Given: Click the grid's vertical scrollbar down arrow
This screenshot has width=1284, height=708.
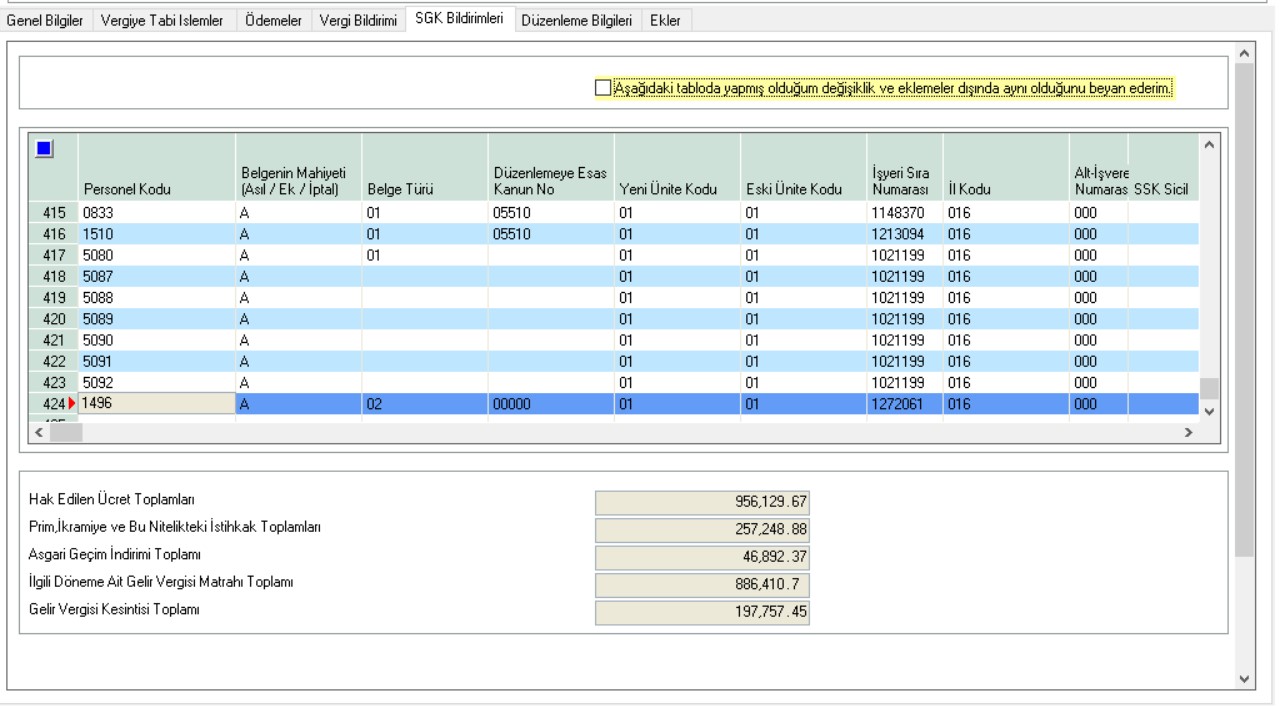Looking at the screenshot, I should click(x=1210, y=411).
